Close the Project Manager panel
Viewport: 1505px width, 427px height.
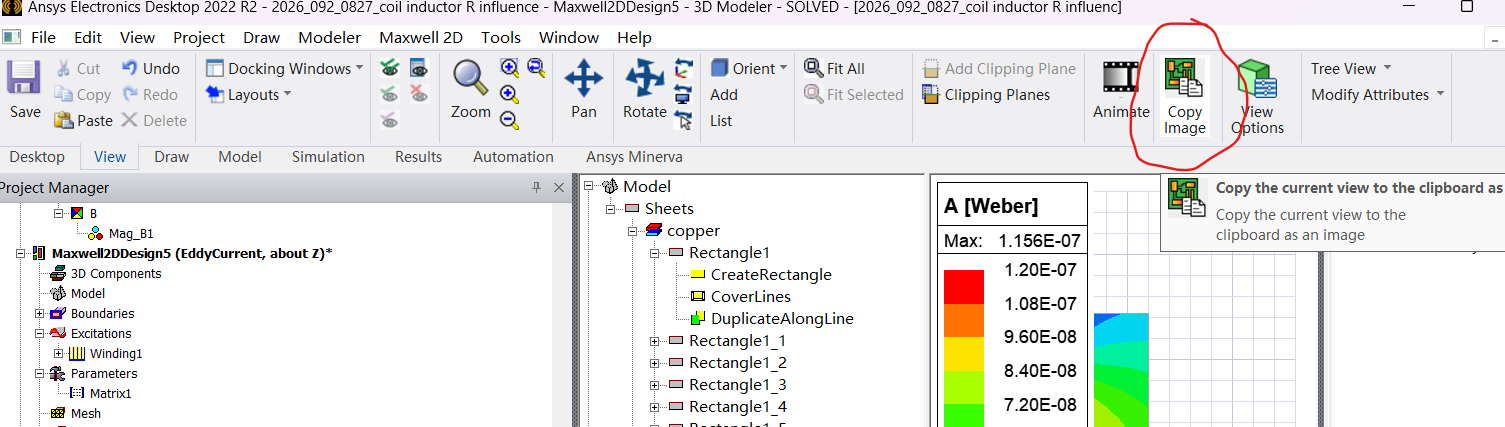557,188
